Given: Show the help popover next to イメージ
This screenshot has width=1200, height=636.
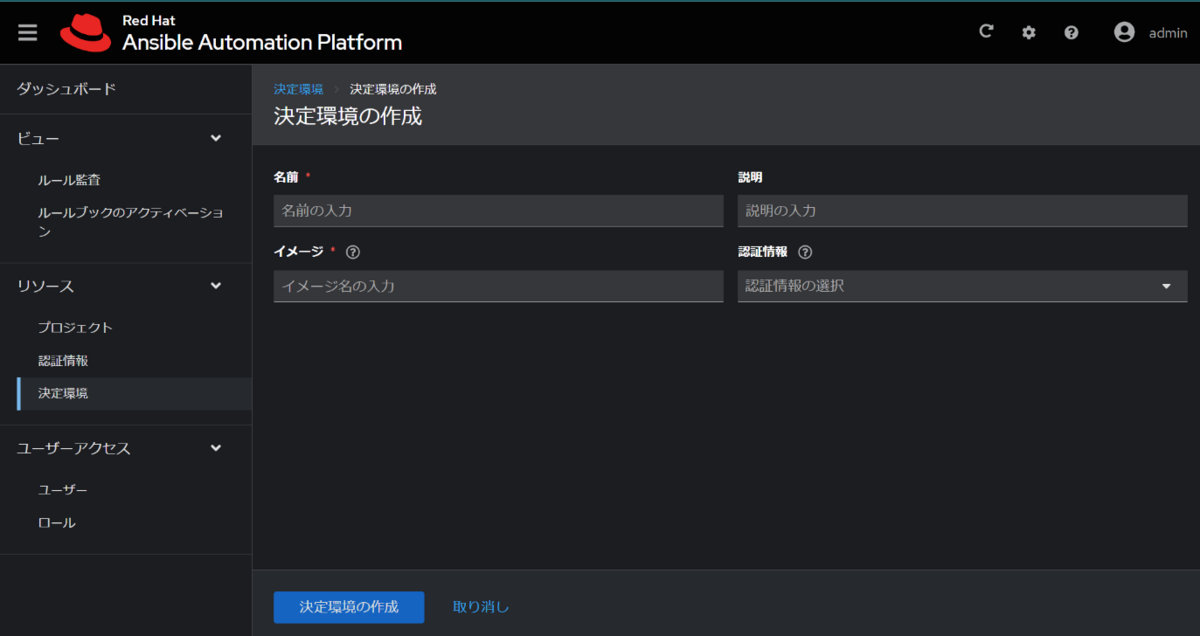Looking at the screenshot, I should (x=352, y=252).
